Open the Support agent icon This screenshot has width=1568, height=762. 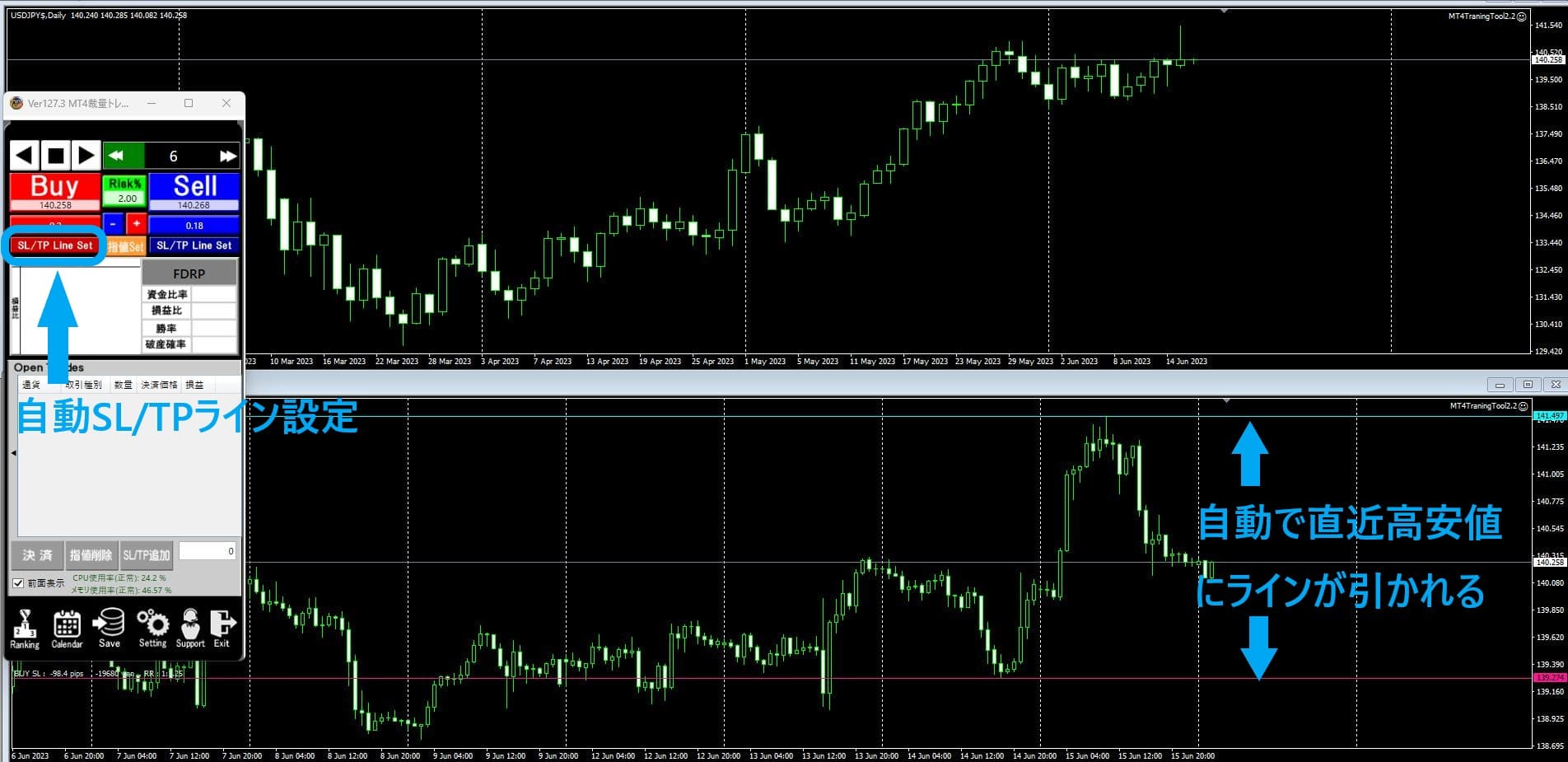190,629
